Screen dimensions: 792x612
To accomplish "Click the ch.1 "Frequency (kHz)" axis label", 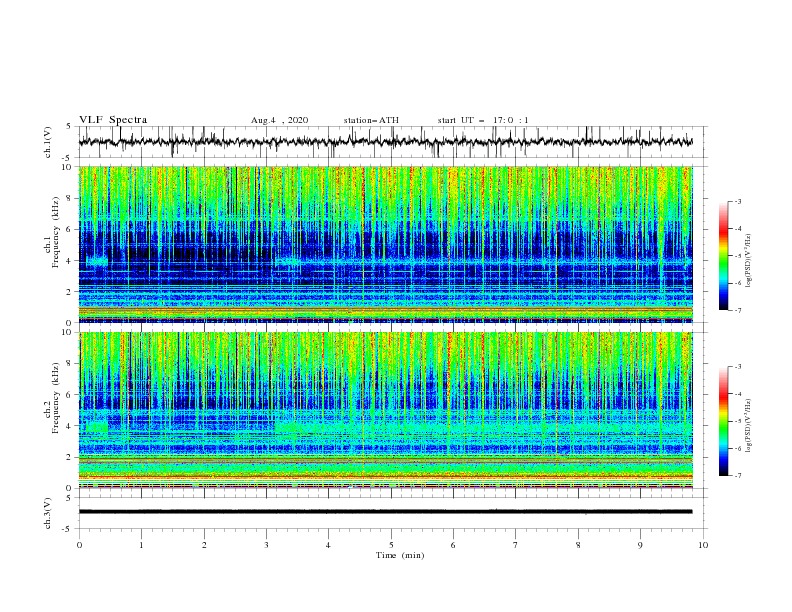I will (56, 232).
